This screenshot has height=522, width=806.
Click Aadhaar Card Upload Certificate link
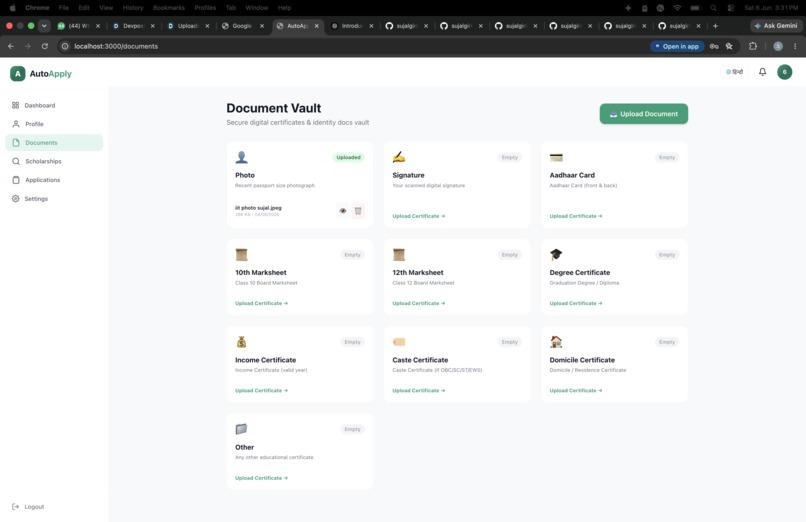576,216
